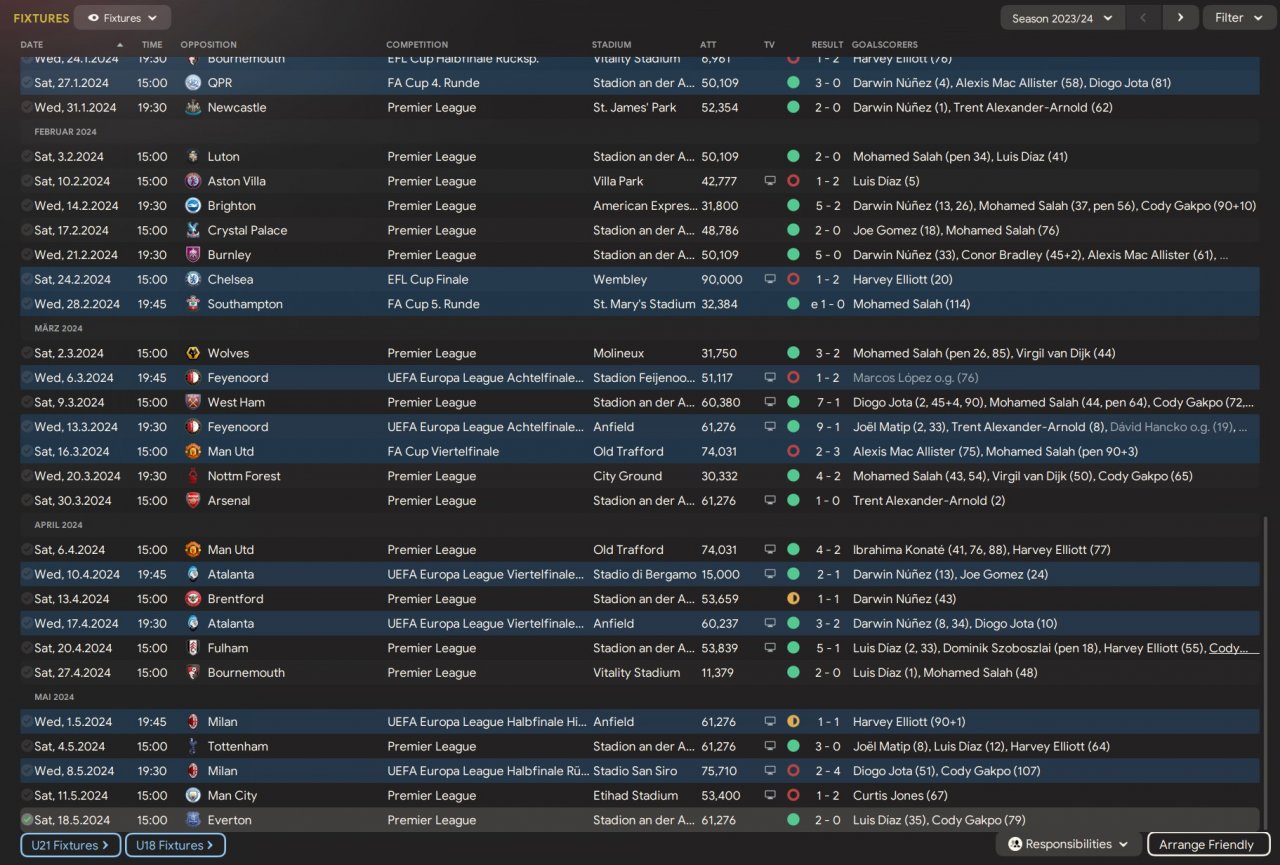Click the 'Wembley' stadium cell
Screen dimensions: 1280x865
[620, 280]
